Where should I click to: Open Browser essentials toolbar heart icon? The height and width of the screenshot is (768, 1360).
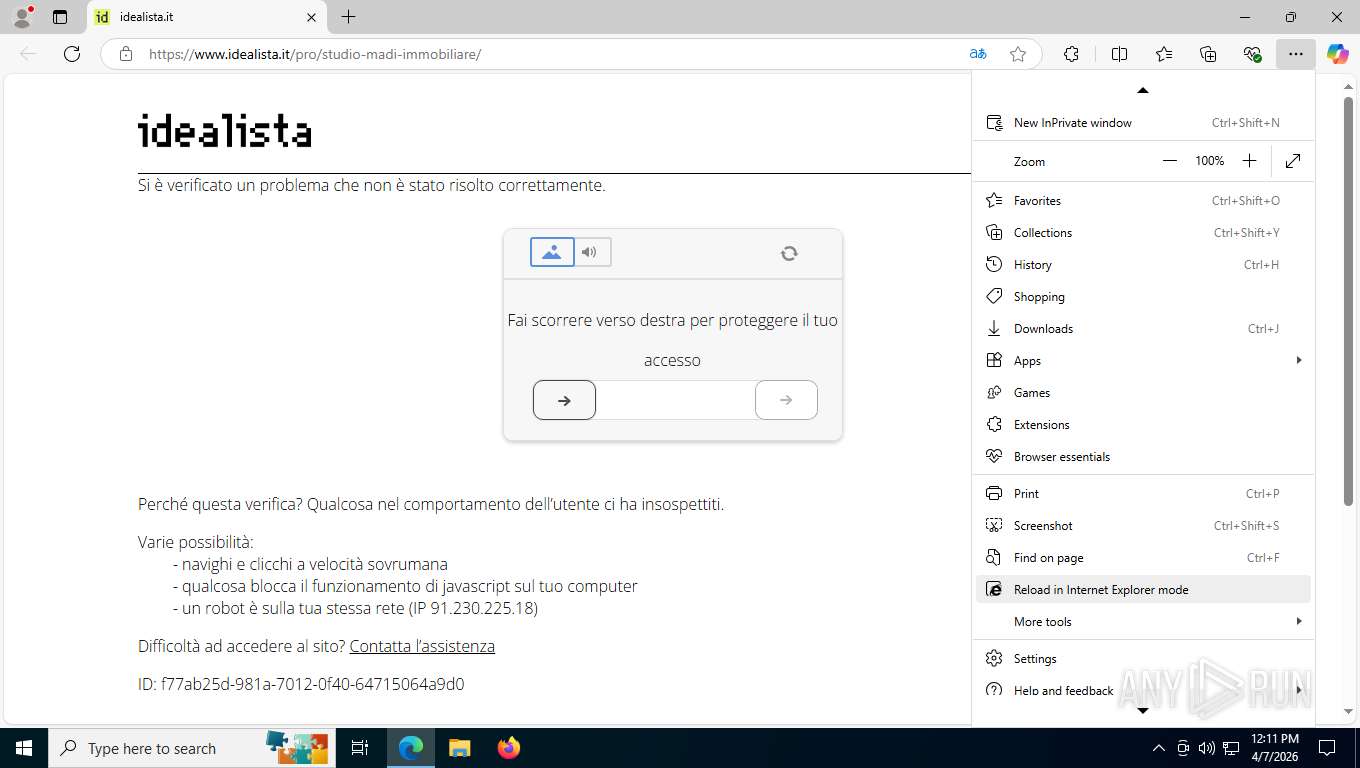click(x=1252, y=54)
